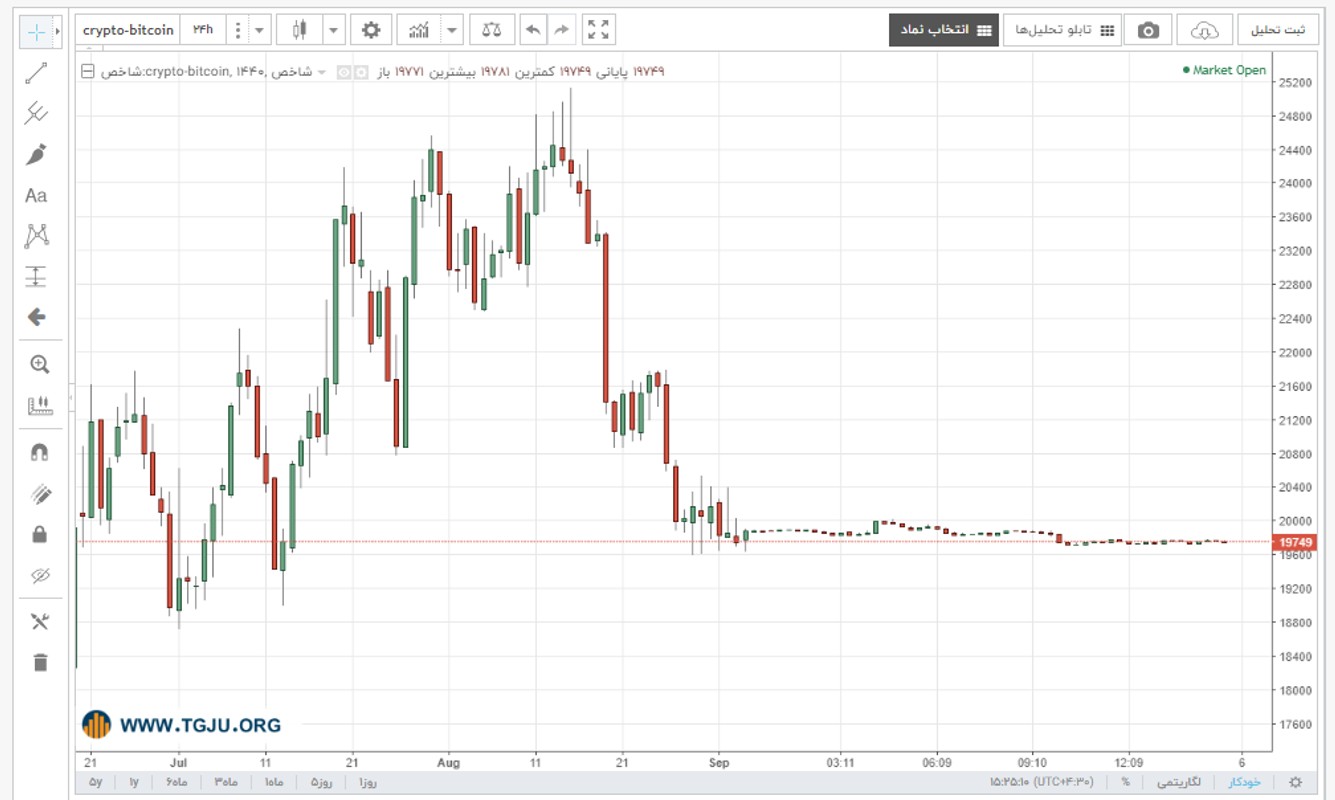This screenshot has width=1335, height=800.
Task: Select the trend line drawing tool
Action: [36, 73]
